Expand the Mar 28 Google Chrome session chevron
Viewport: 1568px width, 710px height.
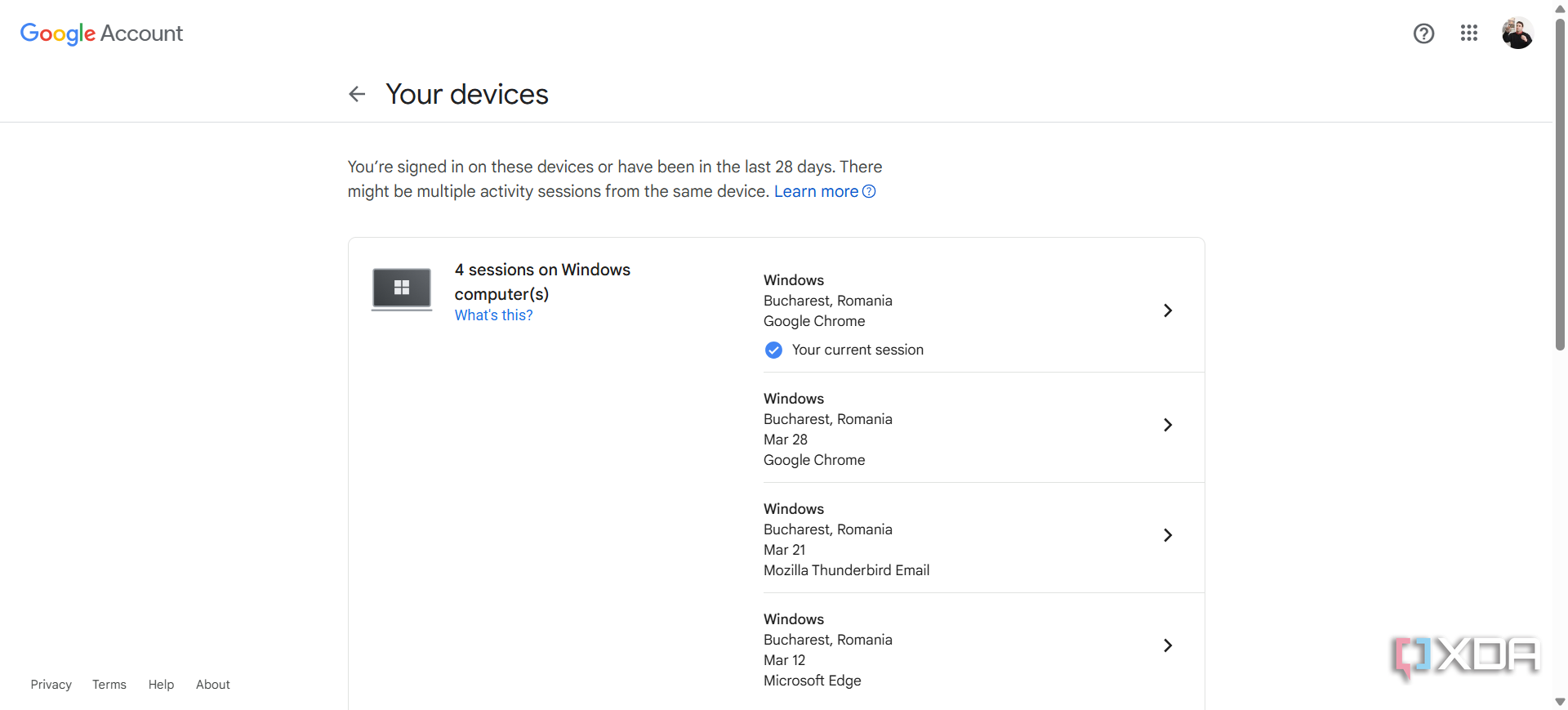[x=1168, y=425]
